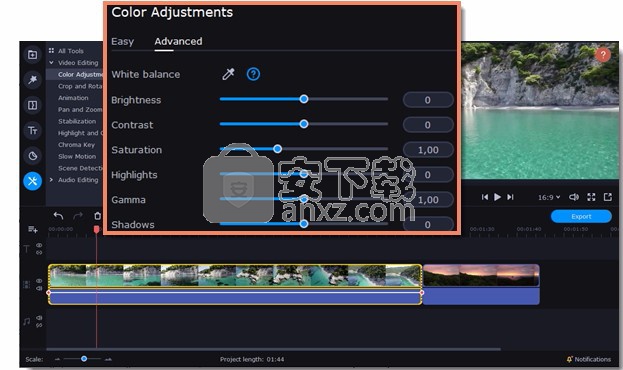The width and height of the screenshot is (623, 370).
Task: Expand the Audio Editing group
Action: pos(51,180)
